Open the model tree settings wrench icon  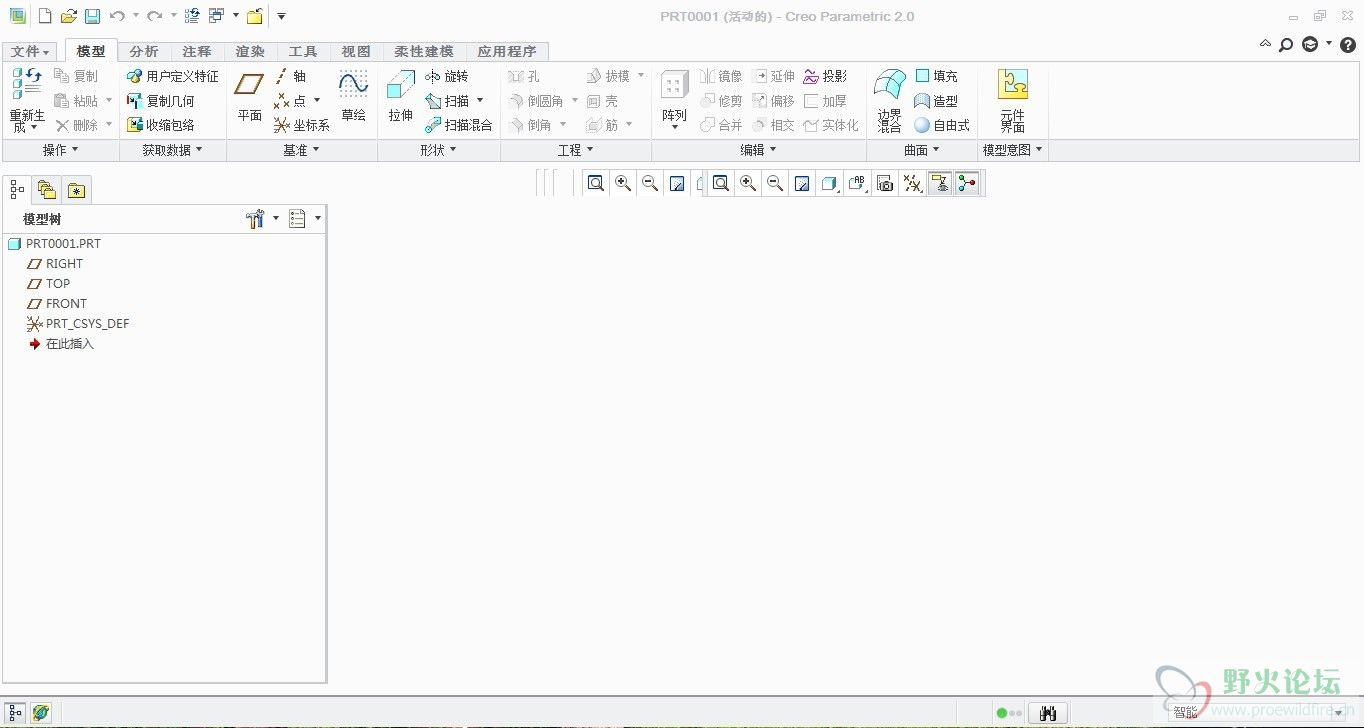pyautogui.click(x=255, y=219)
